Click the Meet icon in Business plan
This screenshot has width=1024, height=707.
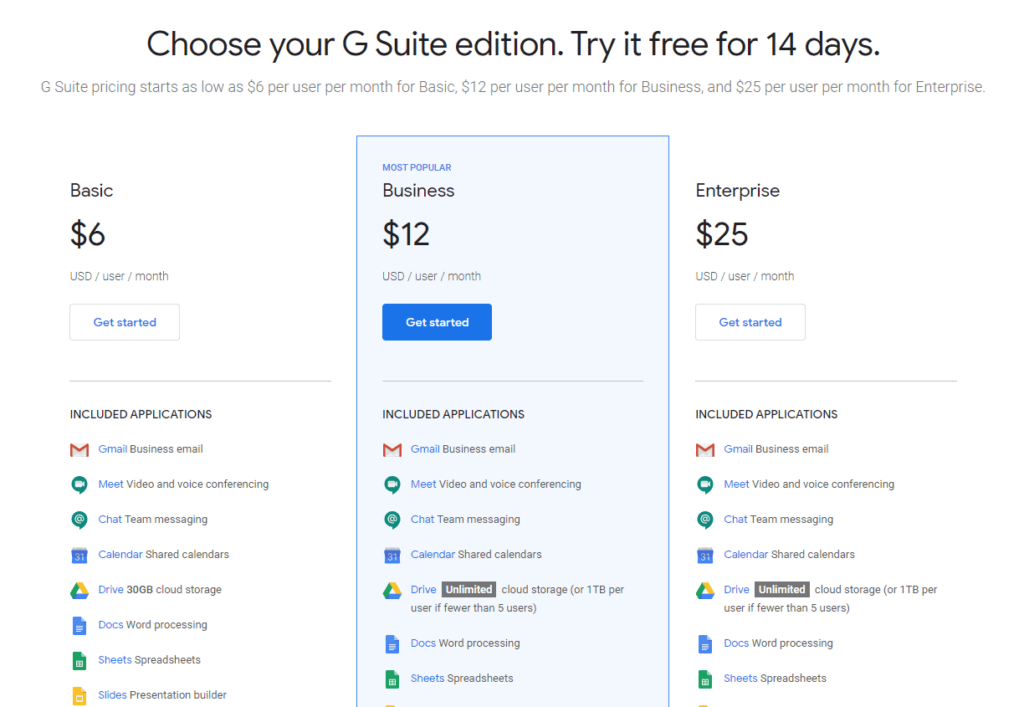coord(392,484)
